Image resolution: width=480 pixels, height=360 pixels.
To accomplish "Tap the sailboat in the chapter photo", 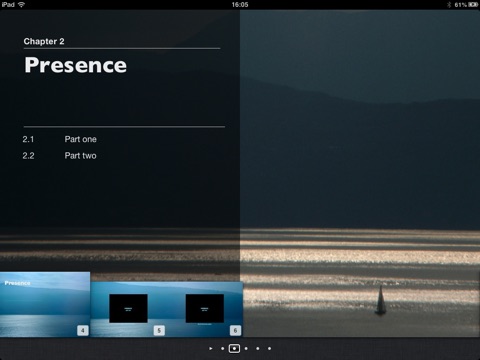I will 380,300.
